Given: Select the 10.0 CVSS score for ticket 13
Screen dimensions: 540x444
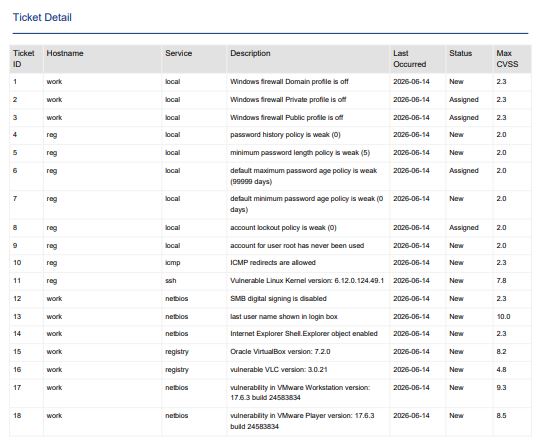Looking at the screenshot, I should (503, 316).
